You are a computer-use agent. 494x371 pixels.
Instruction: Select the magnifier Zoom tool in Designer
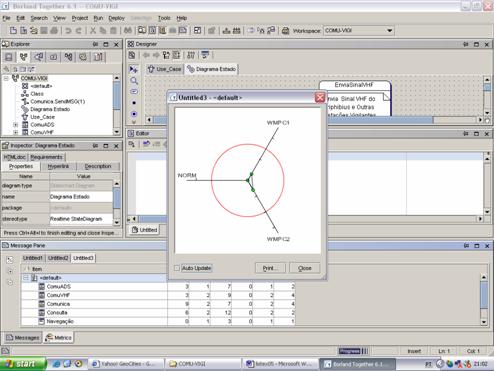(x=134, y=81)
